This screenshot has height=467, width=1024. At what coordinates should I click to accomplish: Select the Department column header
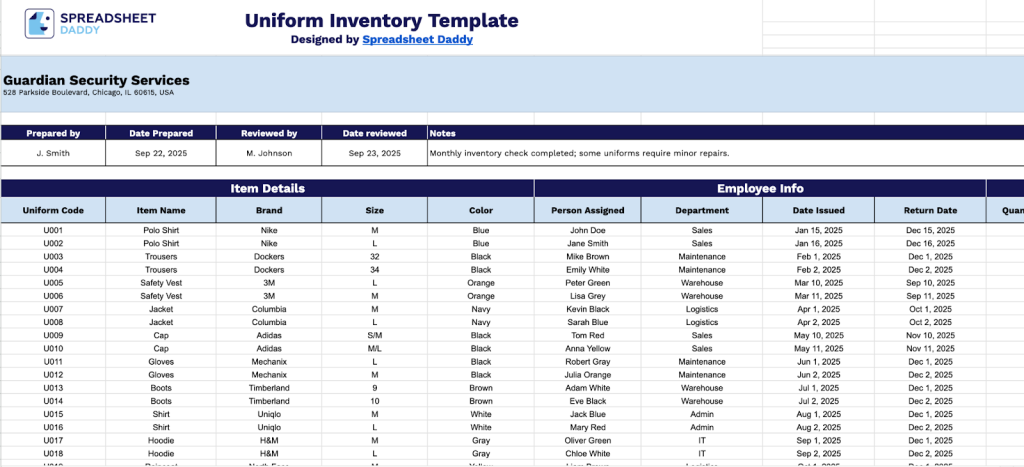[x=701, y=210]
